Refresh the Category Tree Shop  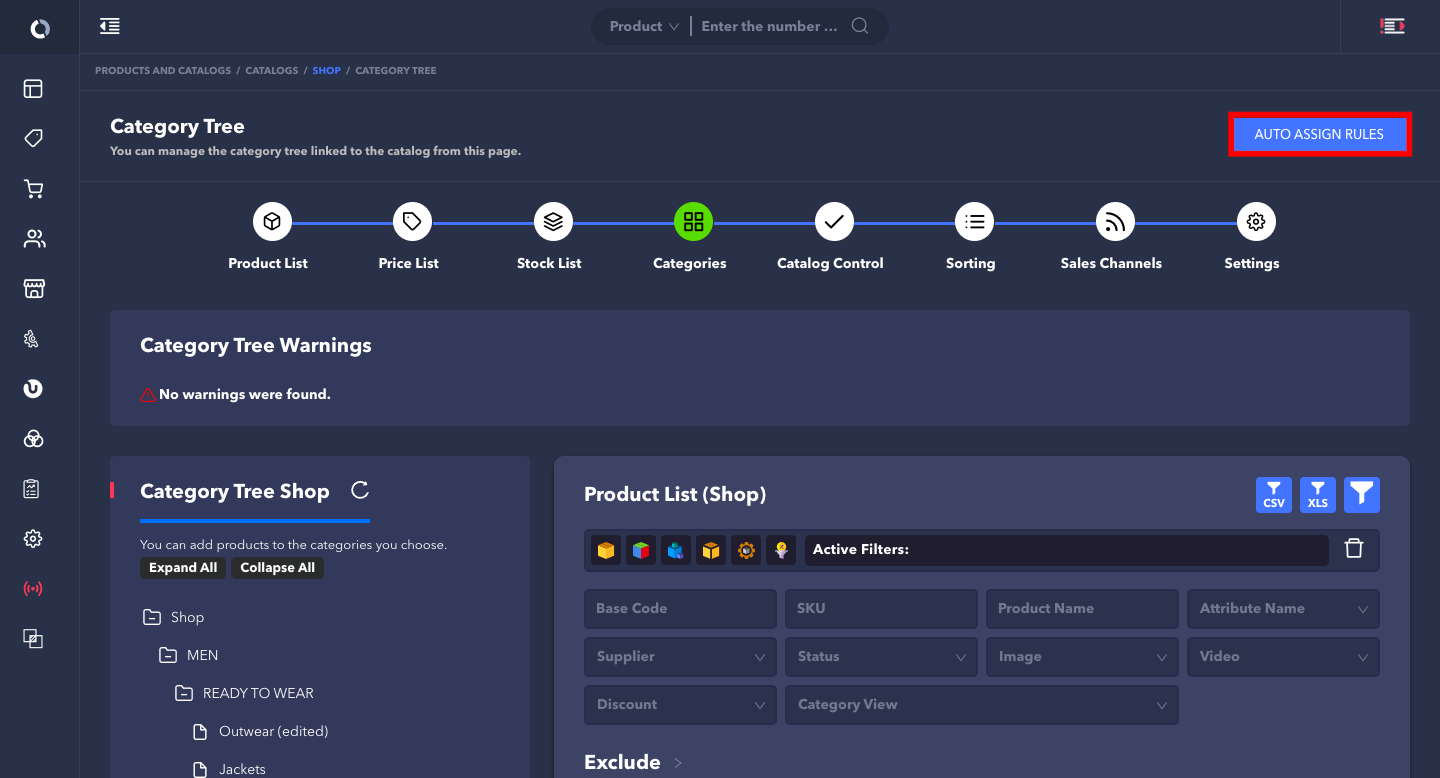360,490
